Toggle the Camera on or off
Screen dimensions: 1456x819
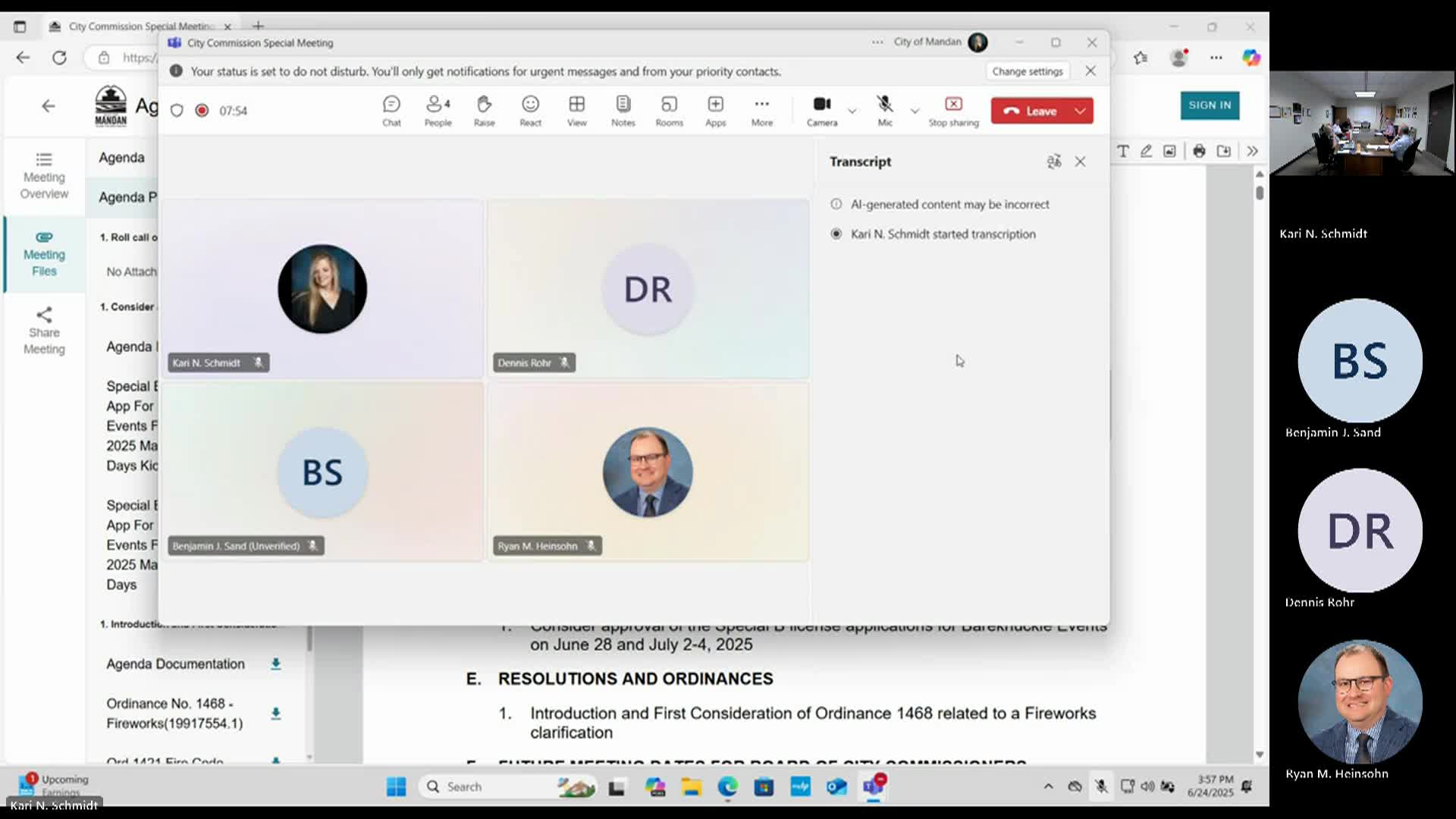tap(822, 111)
